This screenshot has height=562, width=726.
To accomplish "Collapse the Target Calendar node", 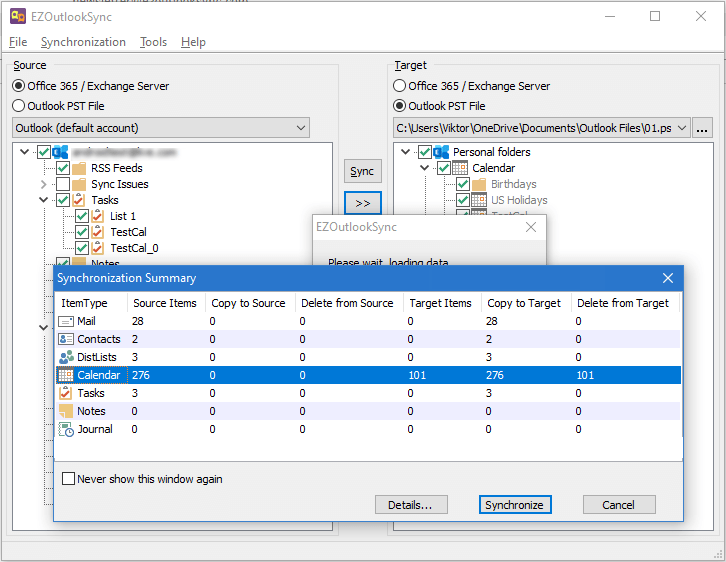I will coord(425,168).
